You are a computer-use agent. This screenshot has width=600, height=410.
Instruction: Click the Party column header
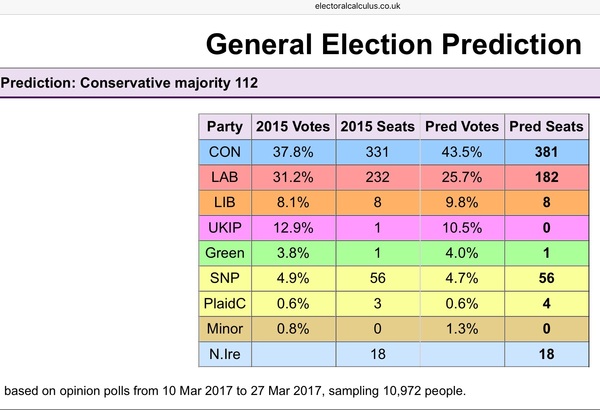[224, 128]
